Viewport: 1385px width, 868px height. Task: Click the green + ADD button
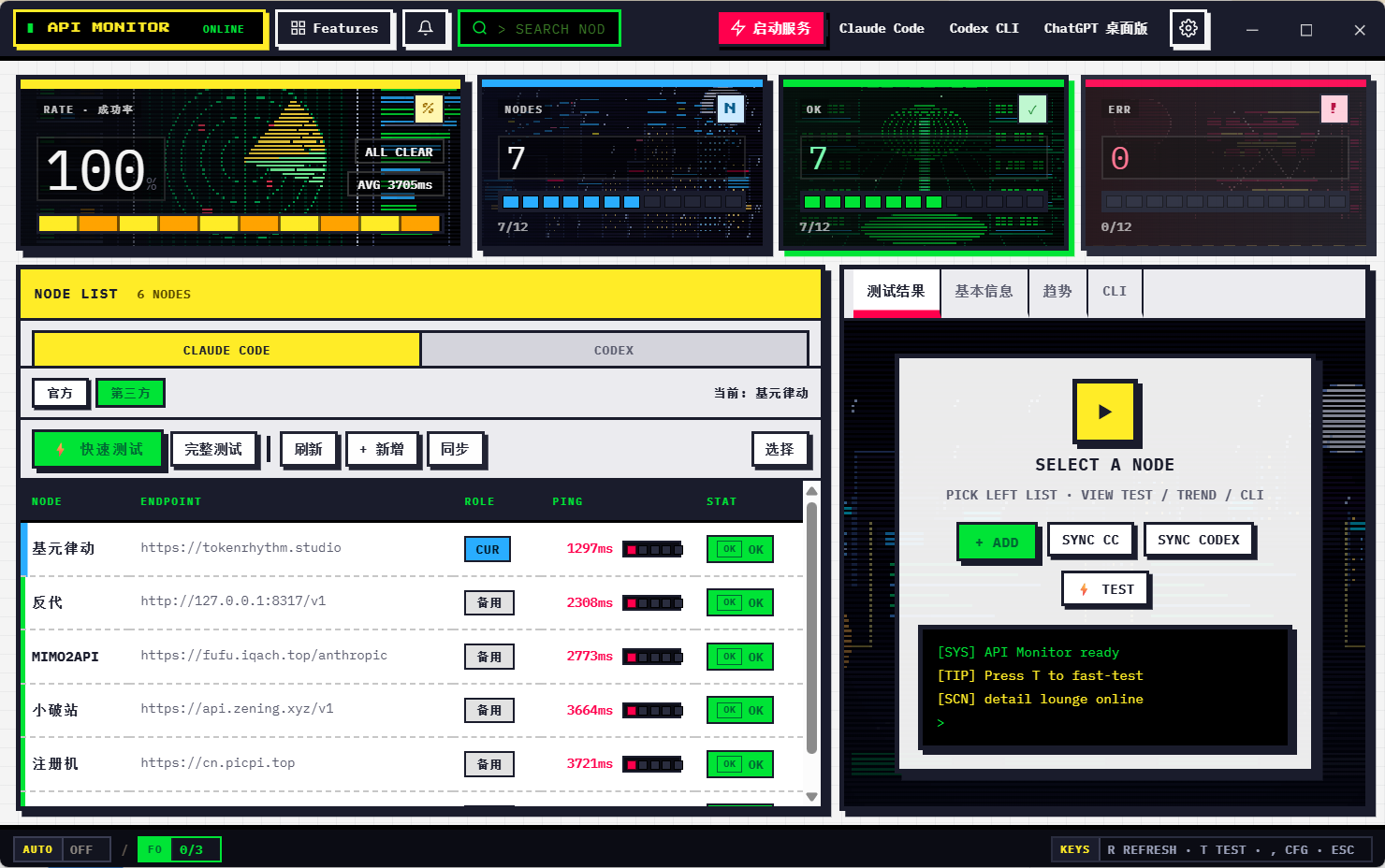point(997,542)
